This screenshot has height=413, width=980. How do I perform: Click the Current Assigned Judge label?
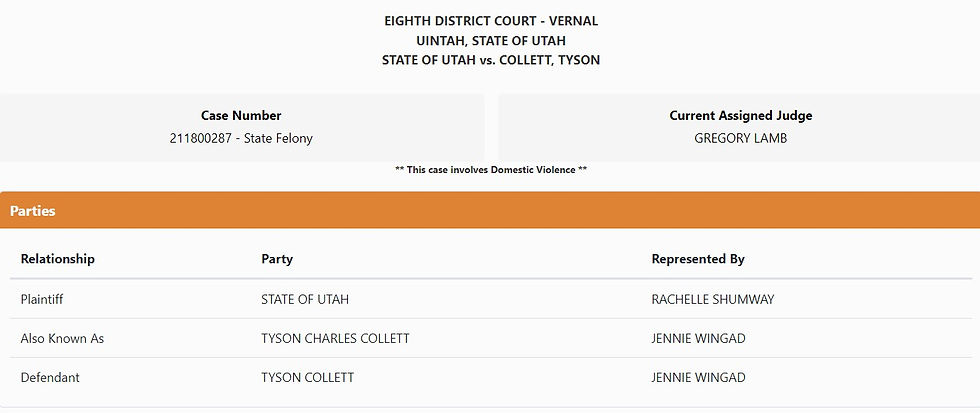click(x=740, y=116)
